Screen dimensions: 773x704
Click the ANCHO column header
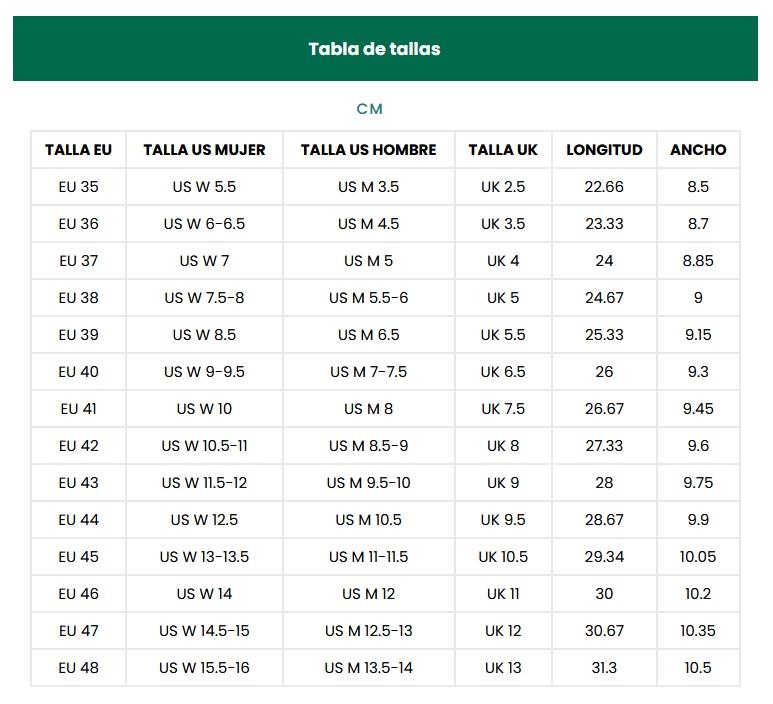[x=698, y=150]
